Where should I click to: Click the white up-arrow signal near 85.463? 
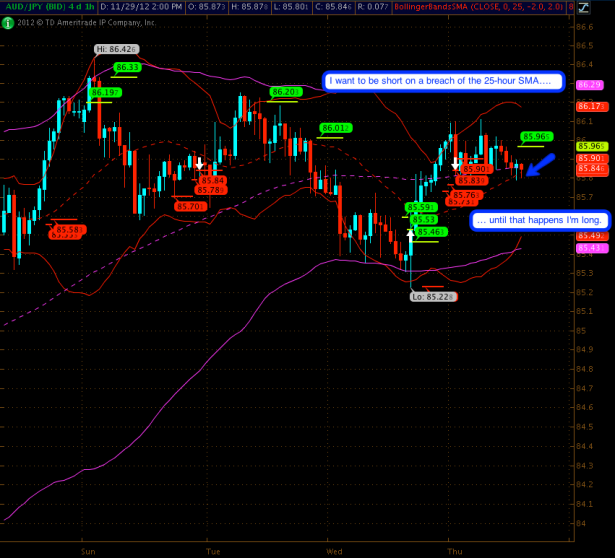pos(410,236)
